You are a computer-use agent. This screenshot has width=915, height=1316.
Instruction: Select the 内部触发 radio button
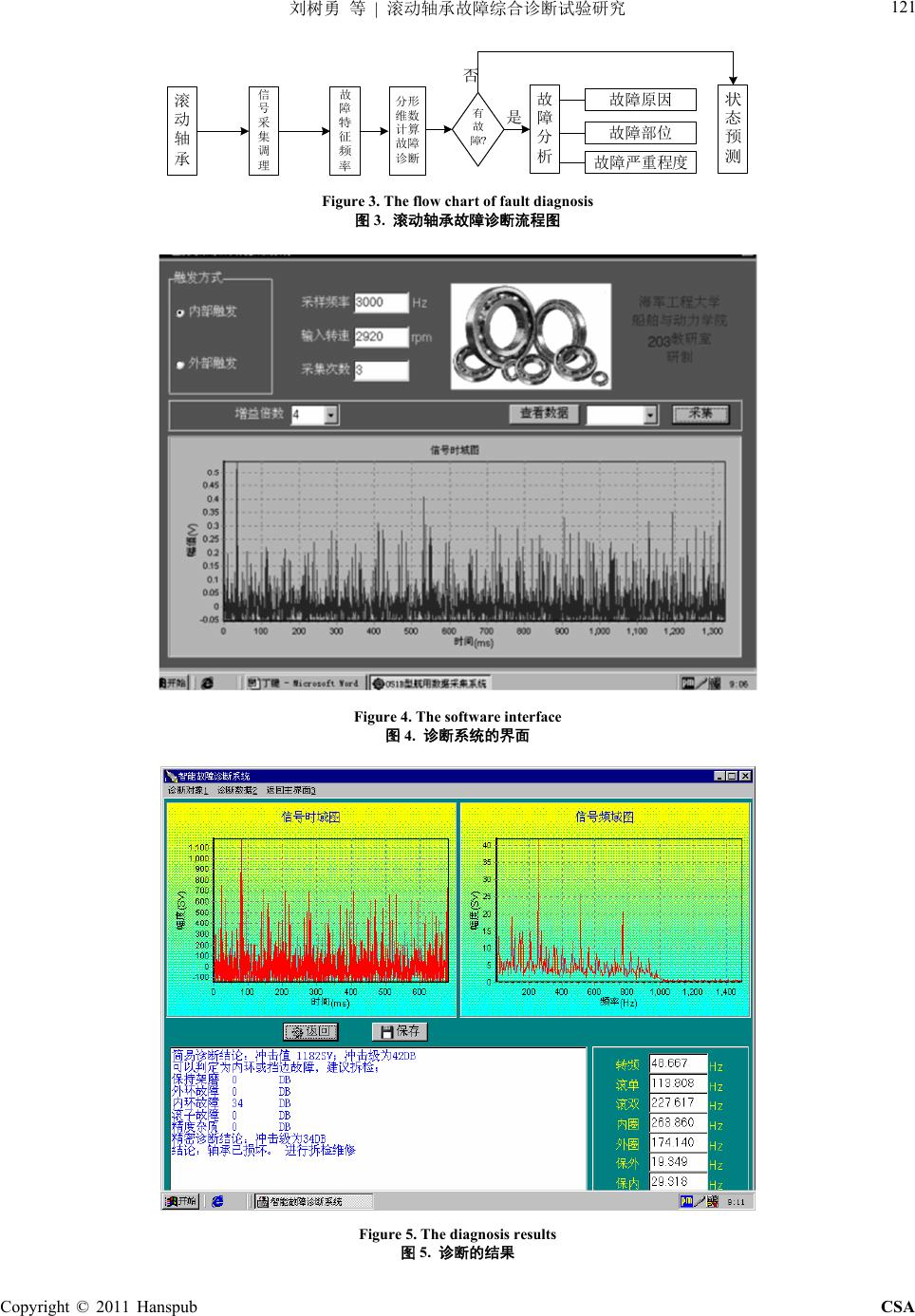180,311
